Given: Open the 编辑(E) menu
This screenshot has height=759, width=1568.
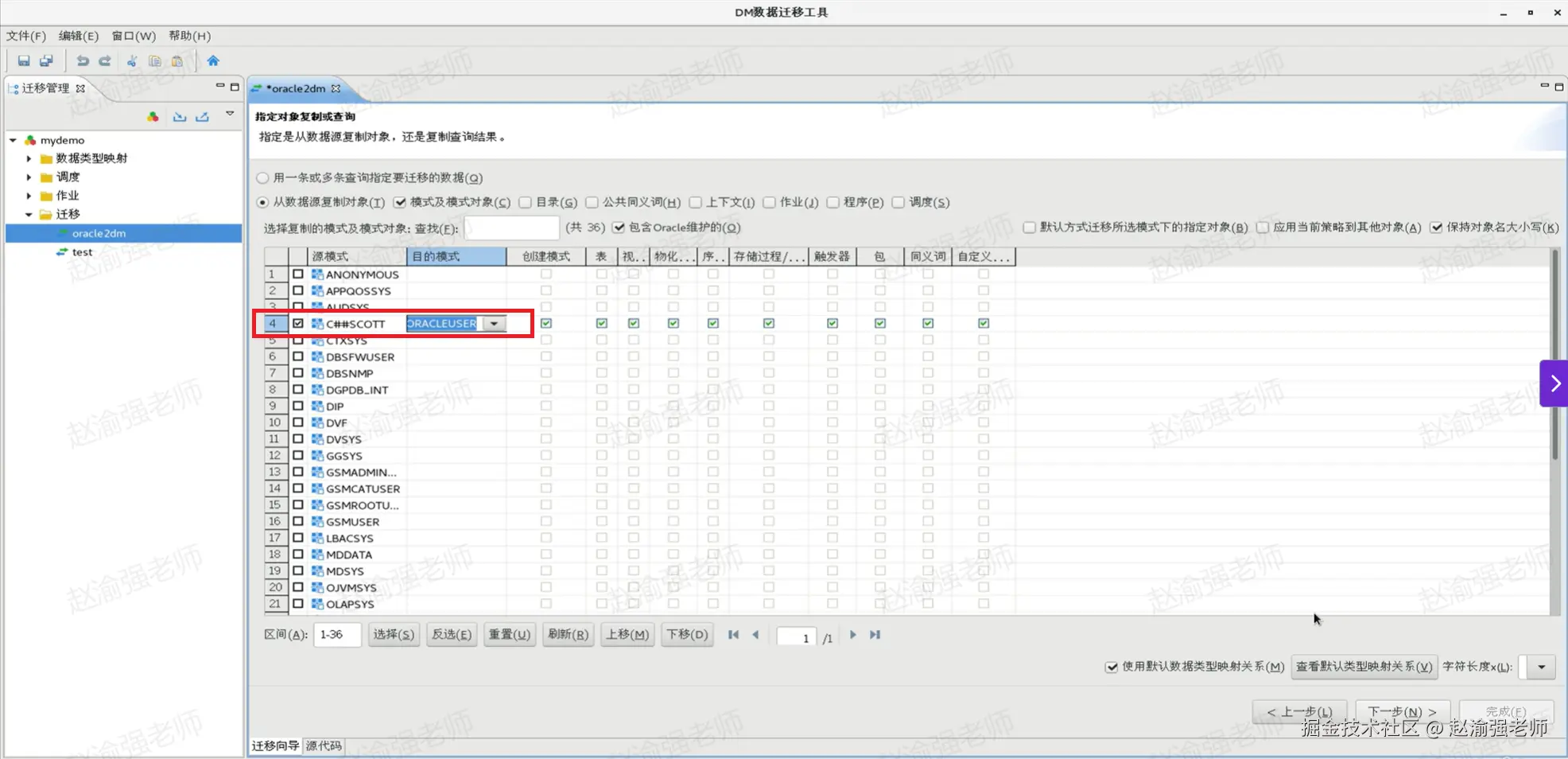Looking at the screenshot, I should click(79, 36).
